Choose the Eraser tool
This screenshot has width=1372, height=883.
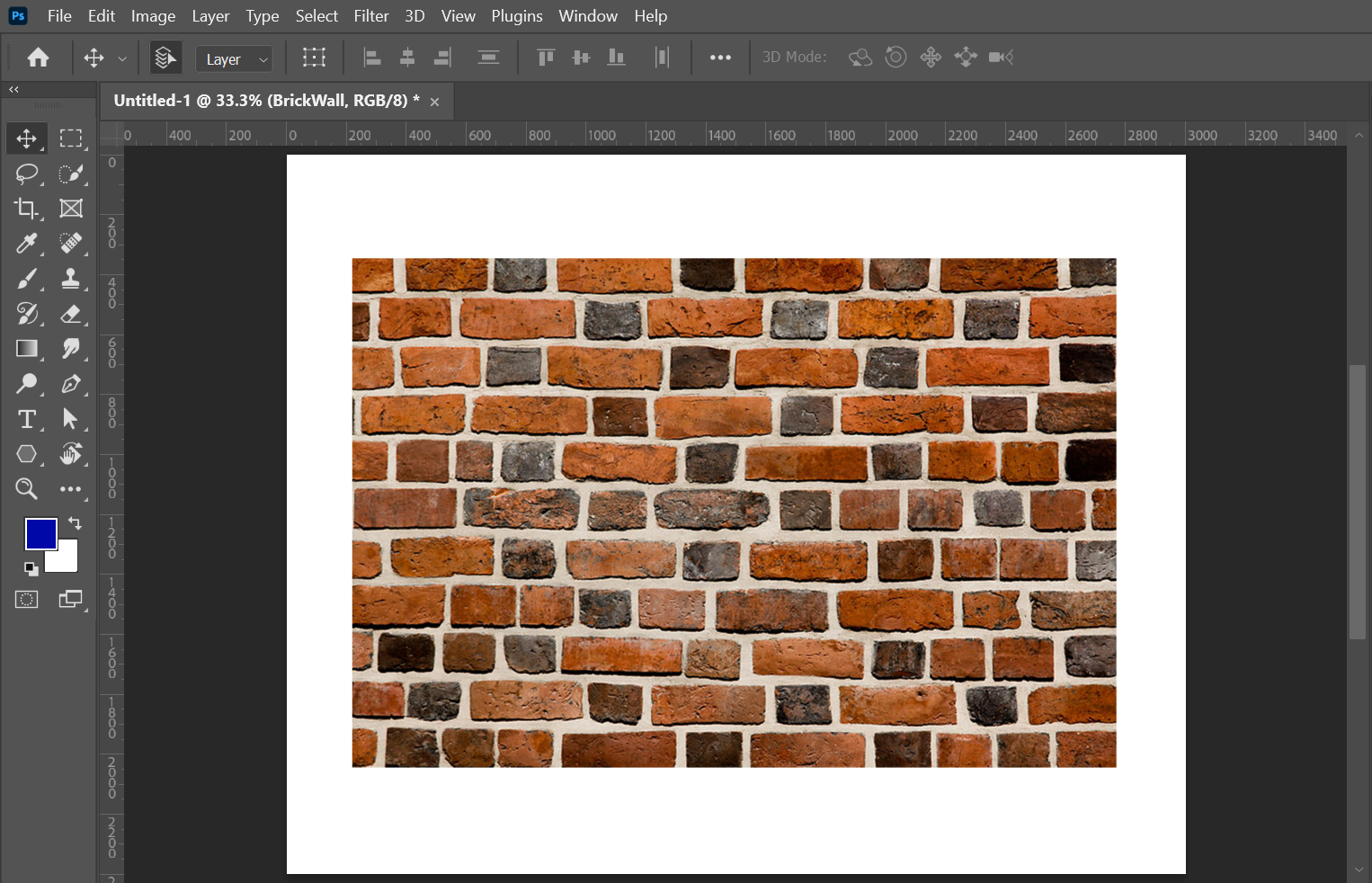pos(70,314)
